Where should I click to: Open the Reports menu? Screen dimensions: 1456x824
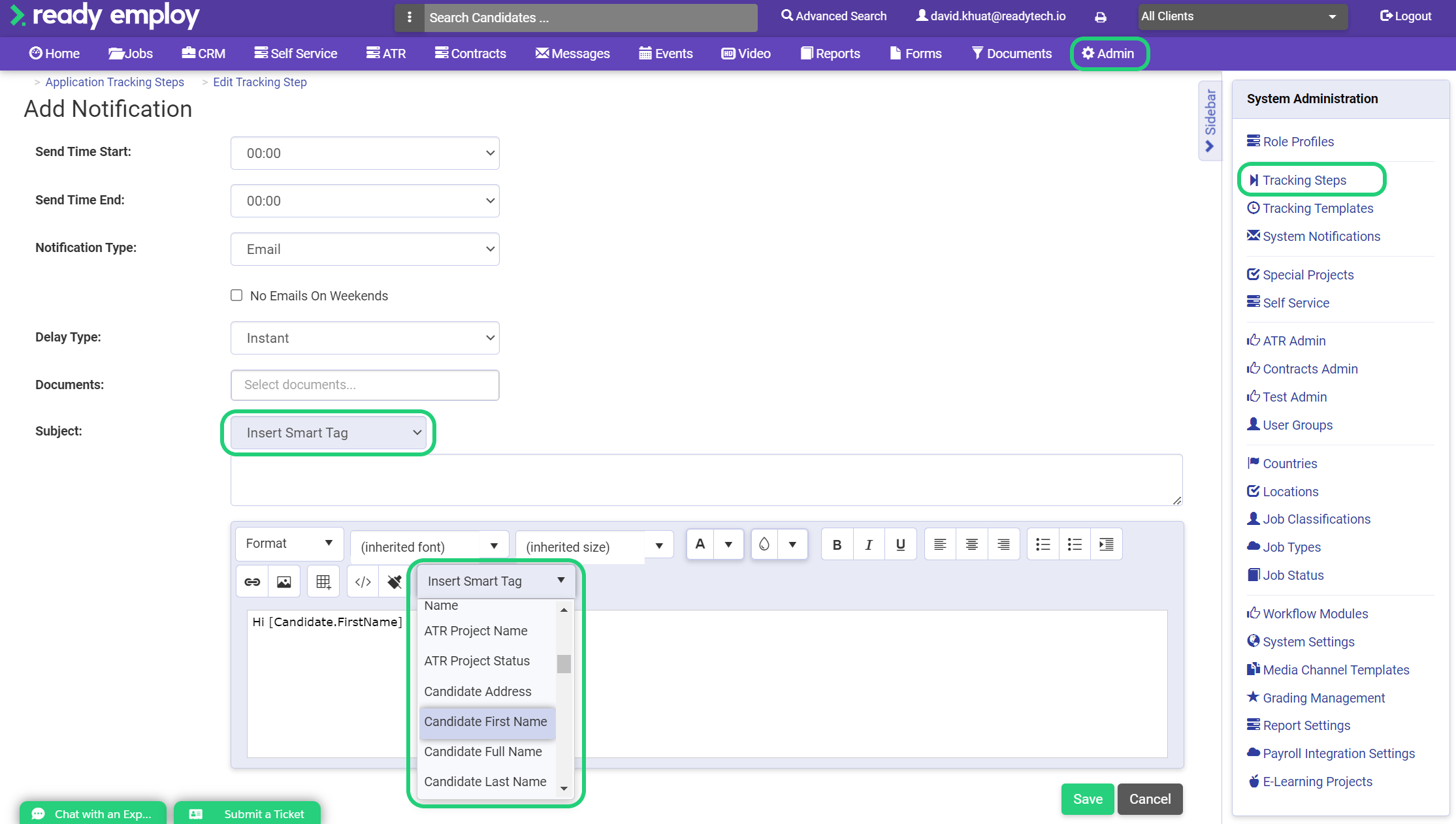[830, 54]
